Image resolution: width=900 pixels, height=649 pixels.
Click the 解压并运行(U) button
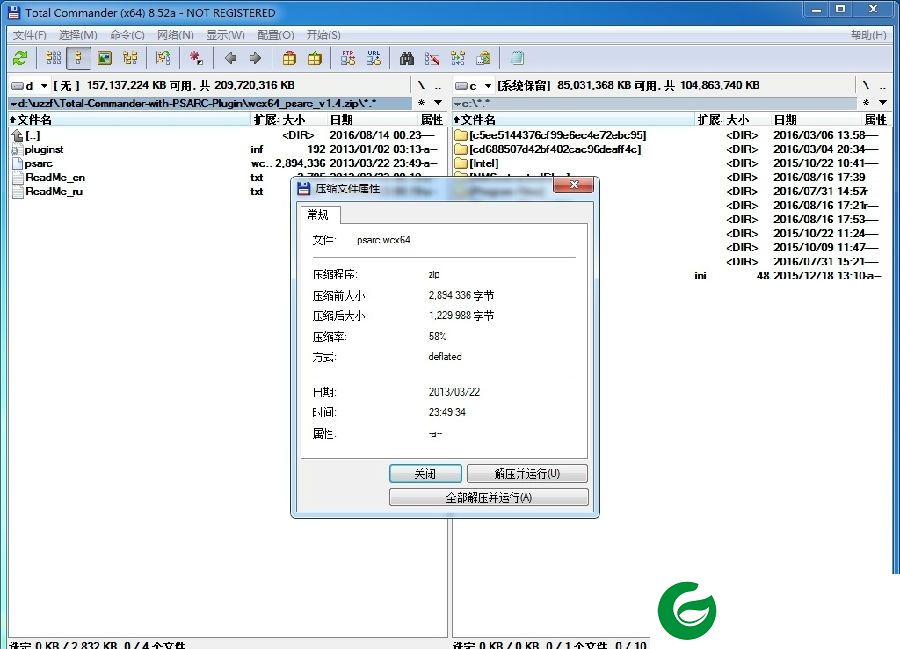click(527, 473)
